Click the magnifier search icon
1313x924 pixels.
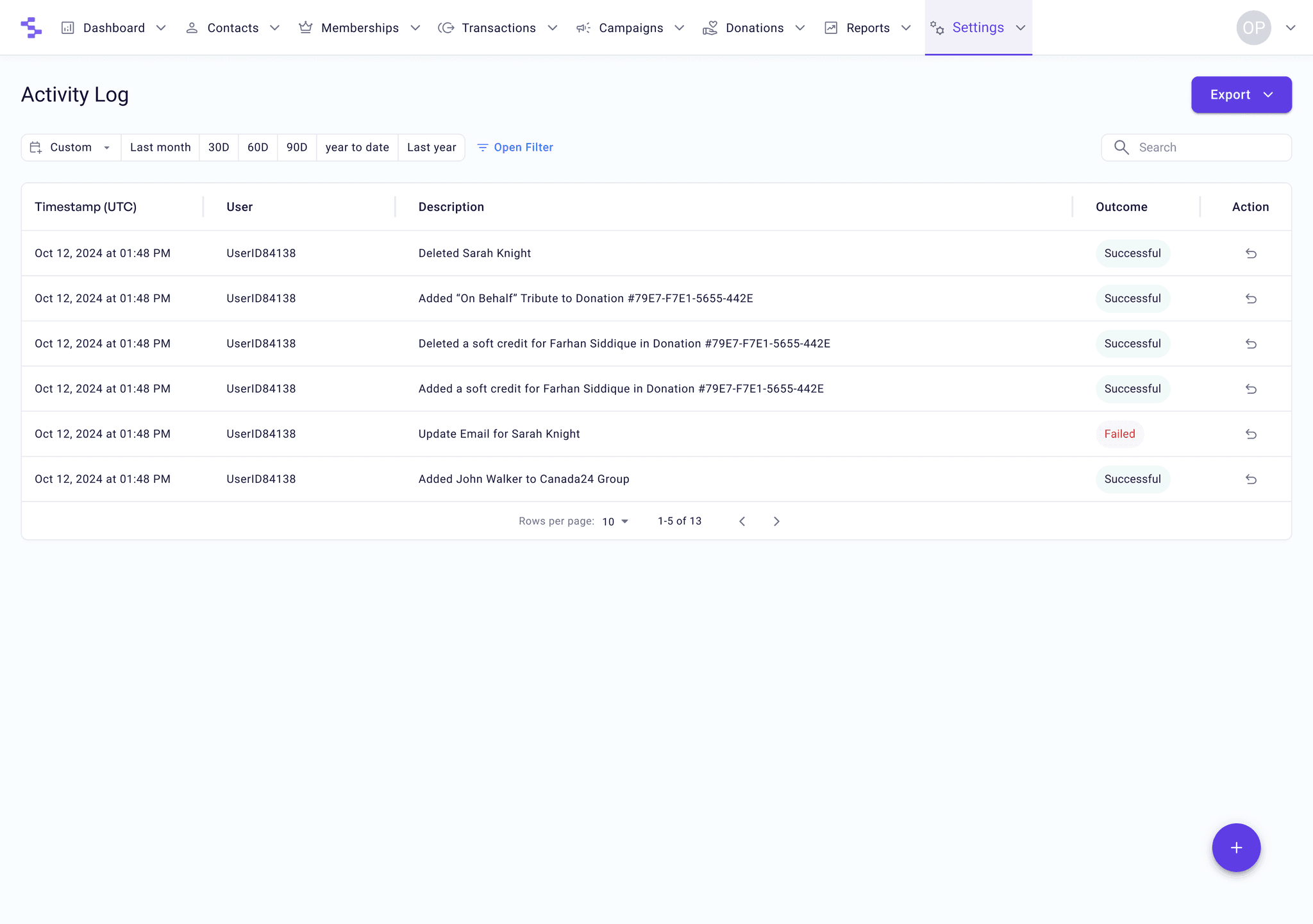[x=1121, y=147]
